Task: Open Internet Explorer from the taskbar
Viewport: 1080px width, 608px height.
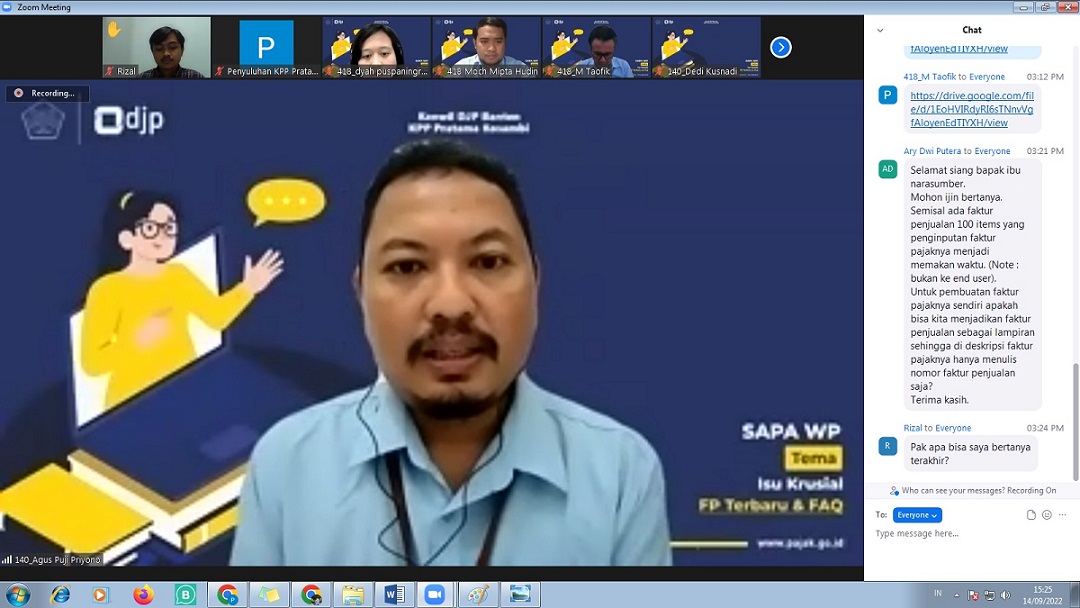Action: [x=61, y=595]
